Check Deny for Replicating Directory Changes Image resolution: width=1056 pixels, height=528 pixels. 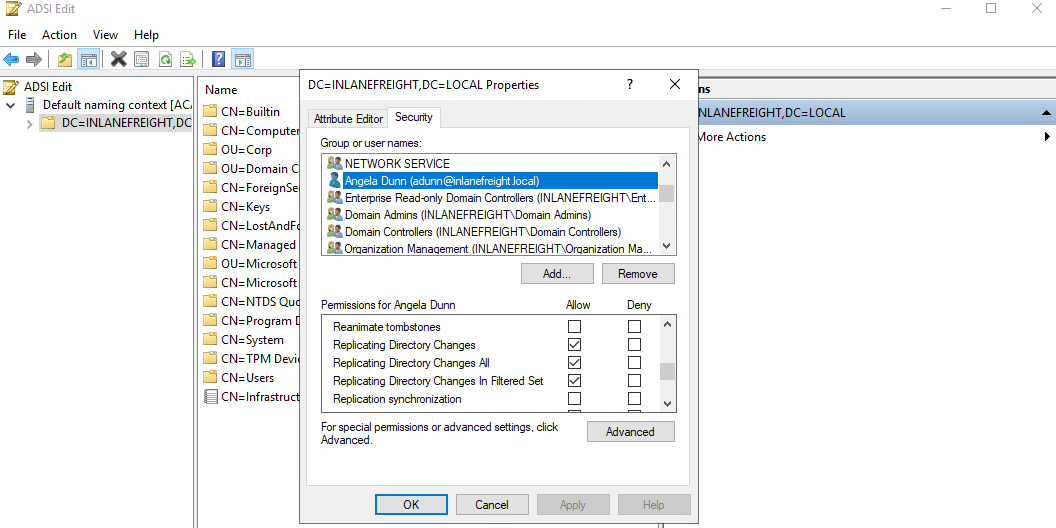tap(634, 345)
